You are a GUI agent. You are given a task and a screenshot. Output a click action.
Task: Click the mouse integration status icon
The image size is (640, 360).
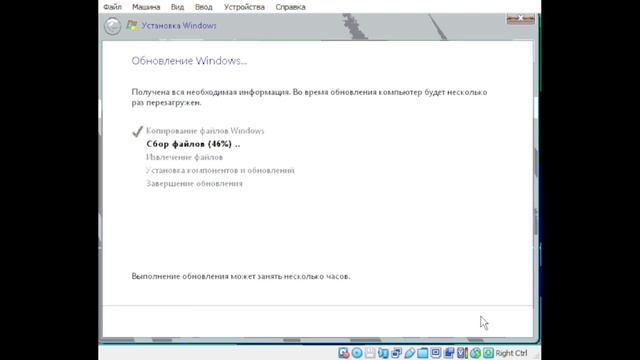(476, 353)
